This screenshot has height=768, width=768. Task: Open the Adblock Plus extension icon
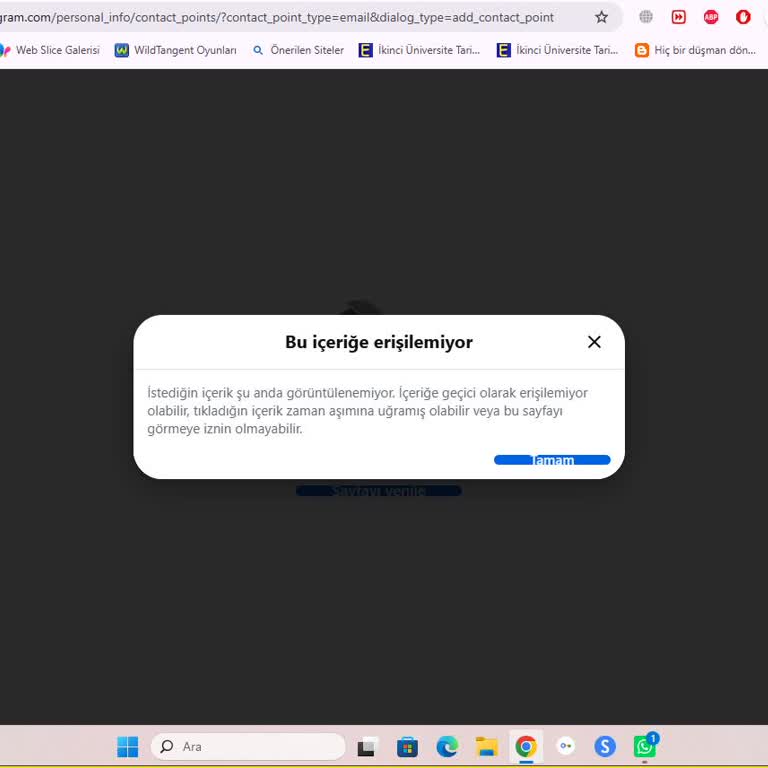pos(711,17)
